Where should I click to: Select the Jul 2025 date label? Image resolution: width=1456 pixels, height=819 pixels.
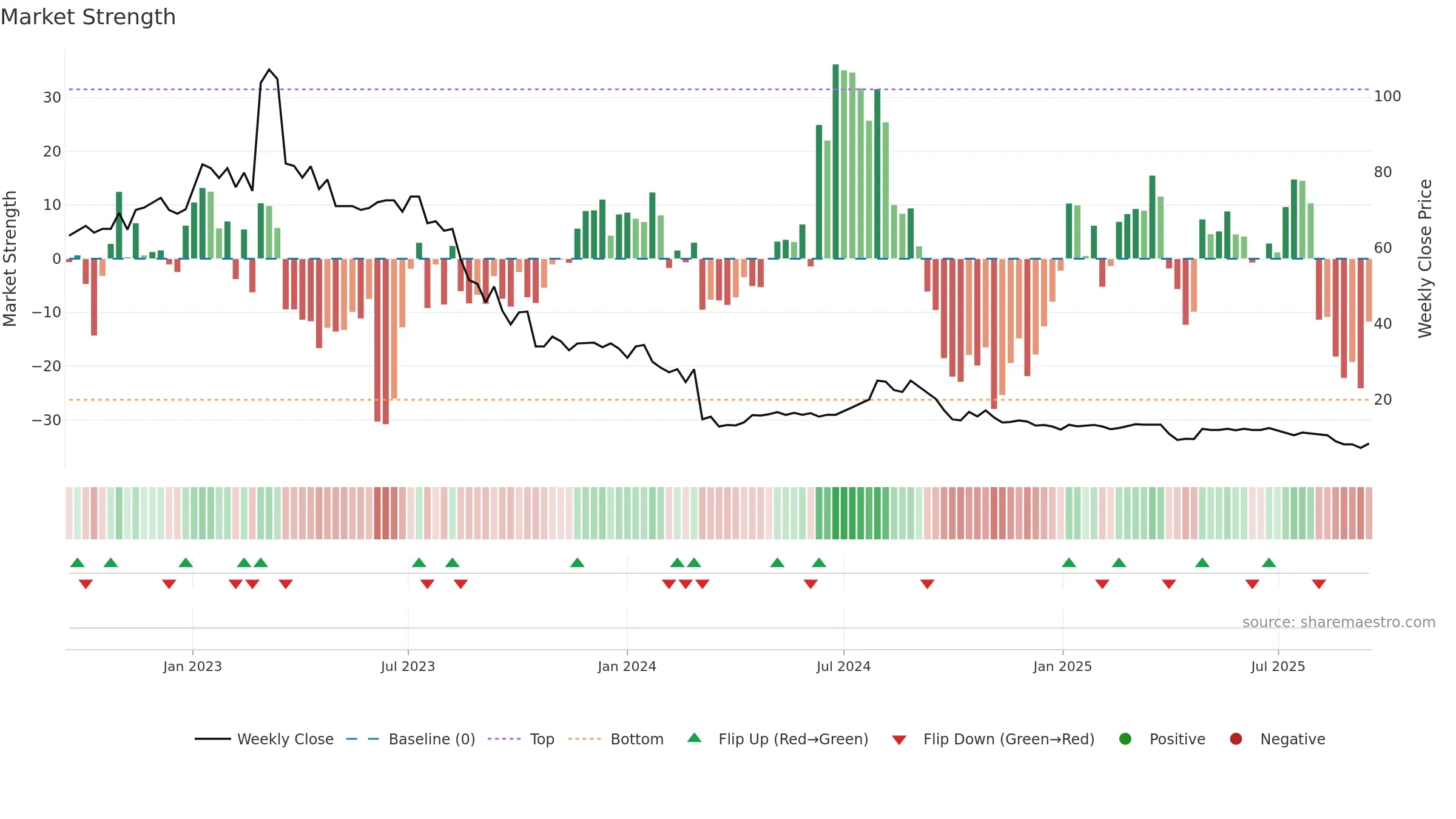click(x=1278, y=667)
